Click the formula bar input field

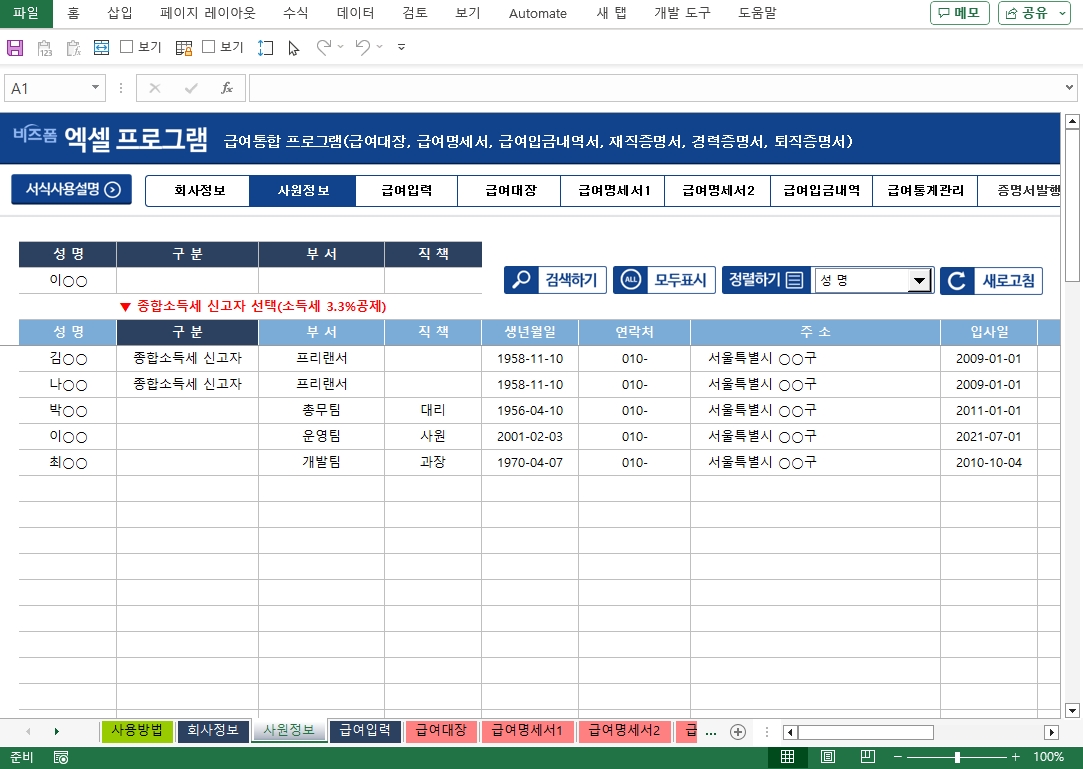[650, 88]
